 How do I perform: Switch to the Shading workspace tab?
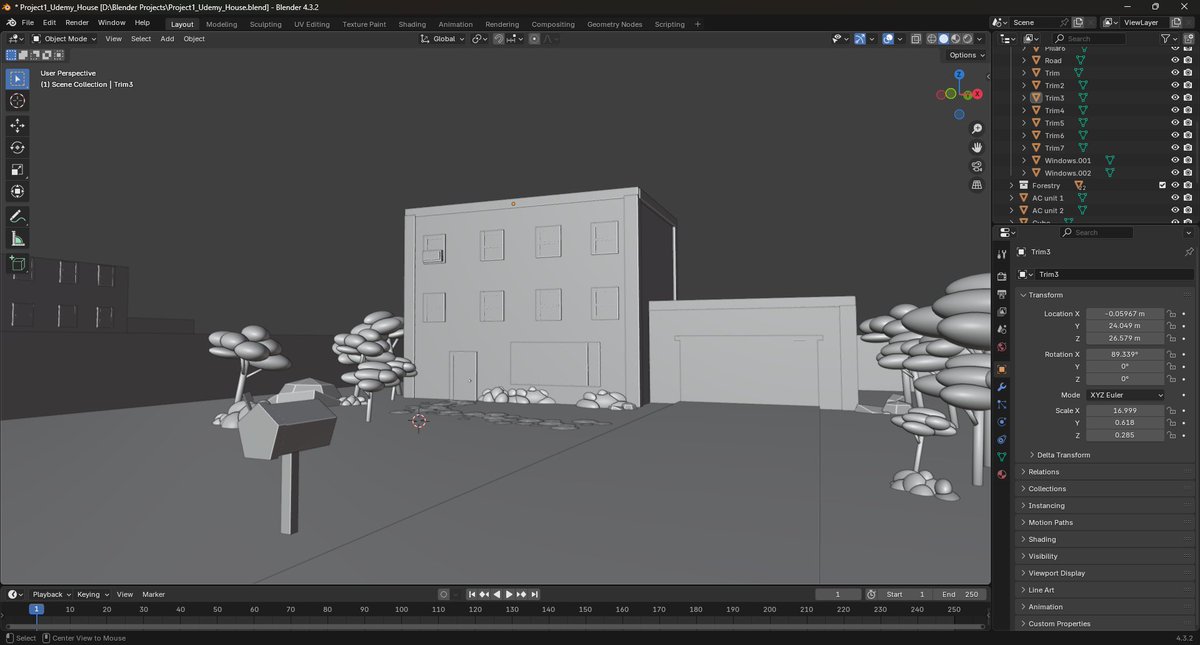tap(412, 24)
